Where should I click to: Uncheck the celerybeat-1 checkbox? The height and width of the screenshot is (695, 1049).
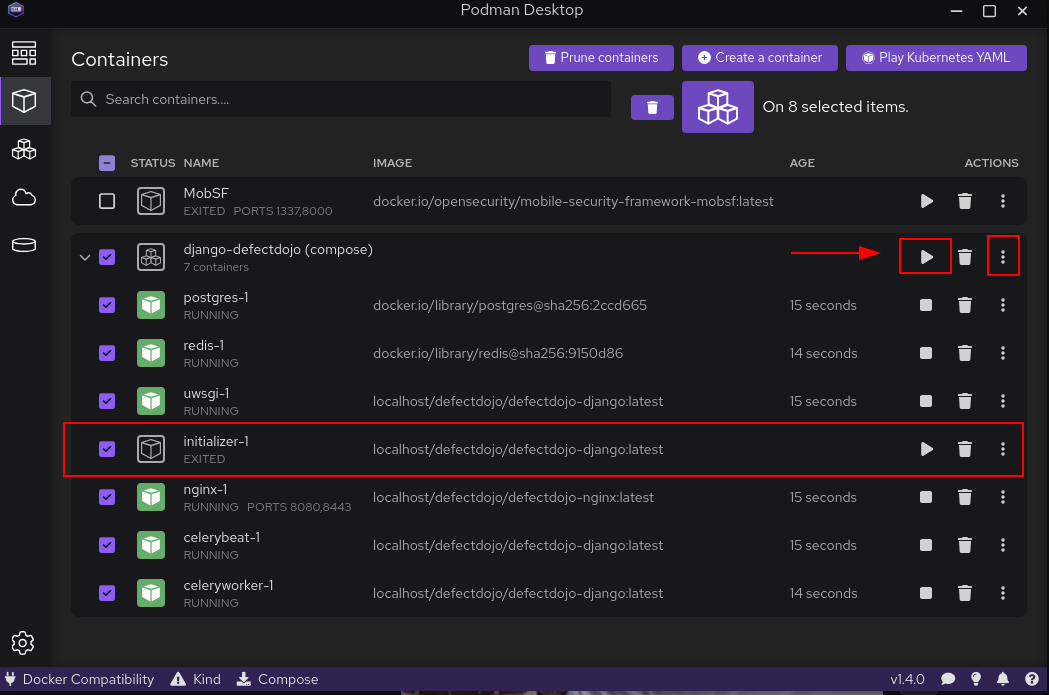(107, 545)
